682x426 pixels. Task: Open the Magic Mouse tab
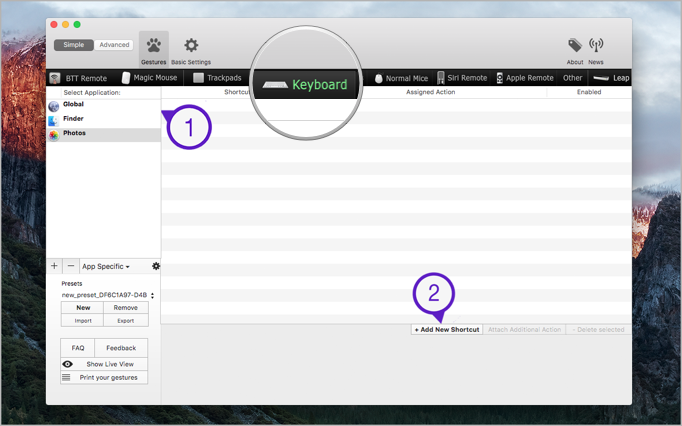(x=150, y=78)
